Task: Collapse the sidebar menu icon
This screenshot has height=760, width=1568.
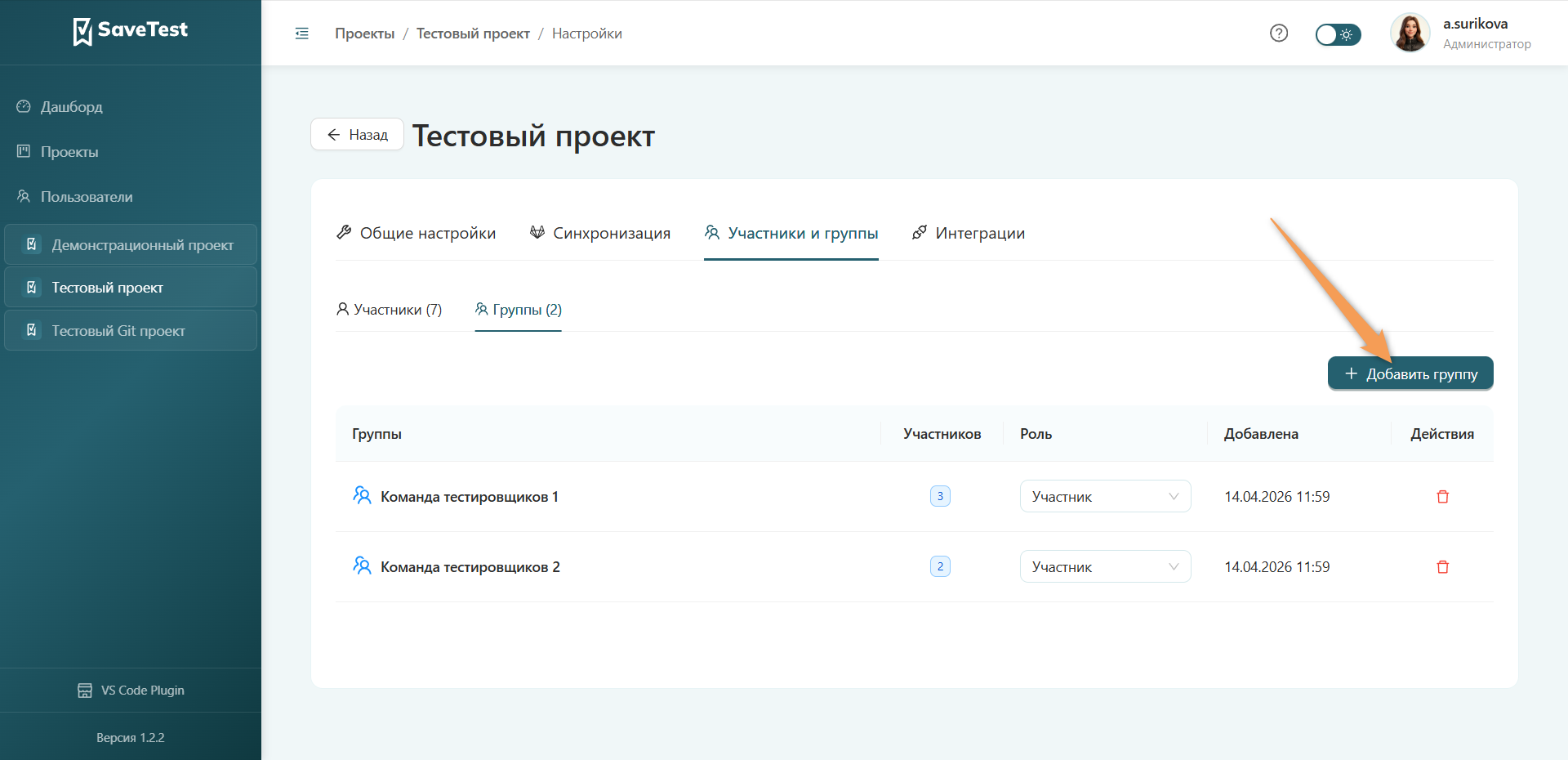Action: 302,34
